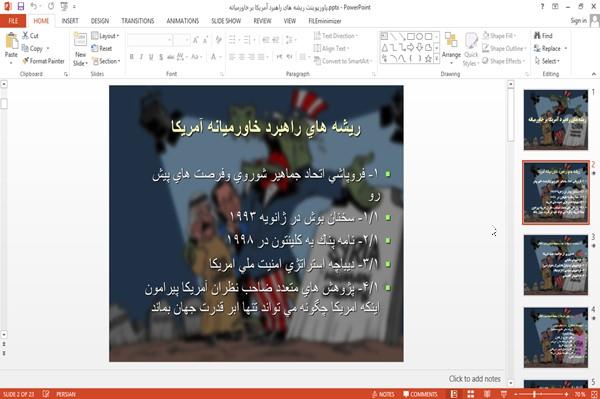Open Quick Styles gallery
The height and width of the screenshot is (399, 600).
(x=471, y=50)
